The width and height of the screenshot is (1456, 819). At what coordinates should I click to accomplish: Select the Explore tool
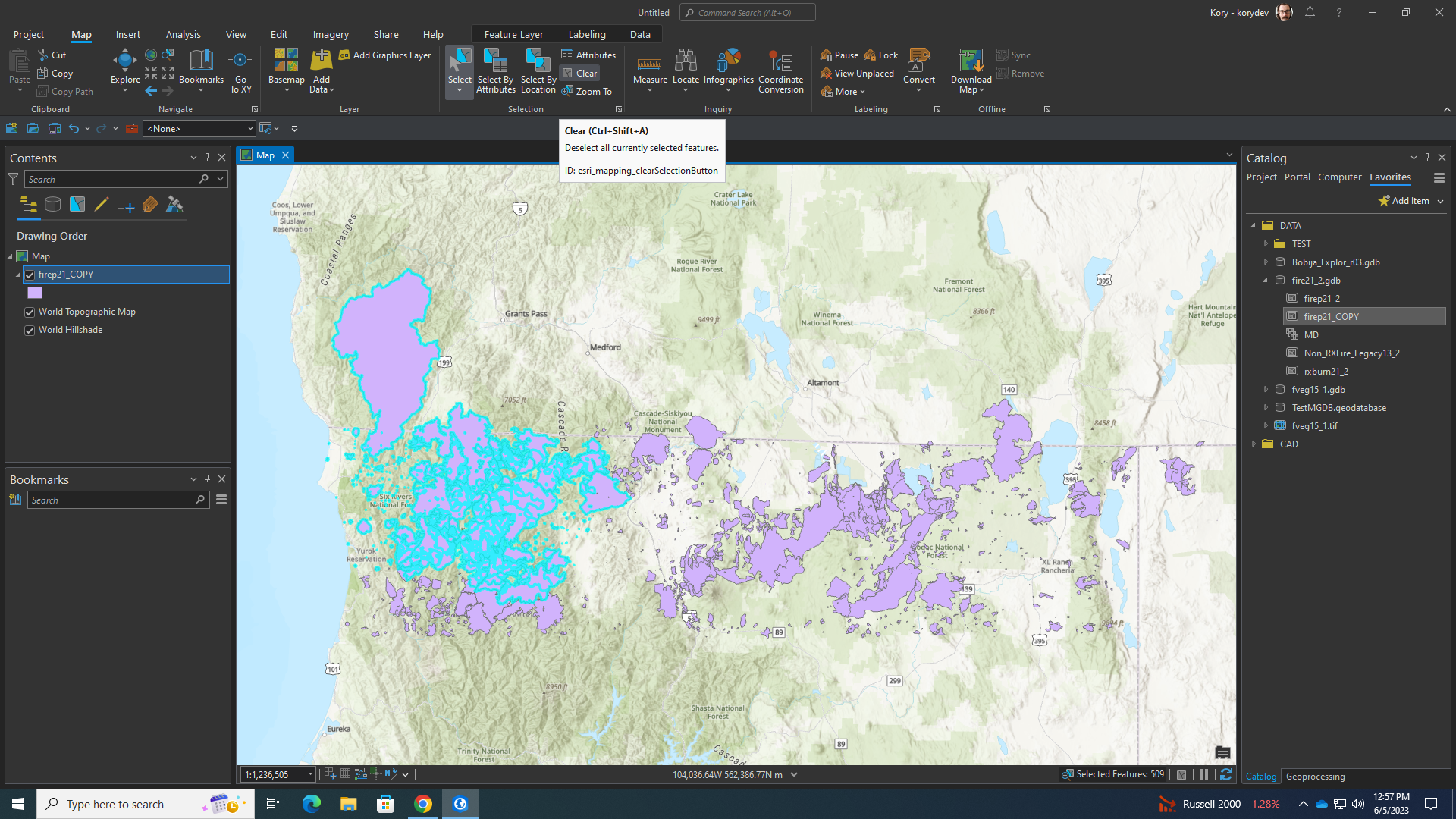(124, 68)
